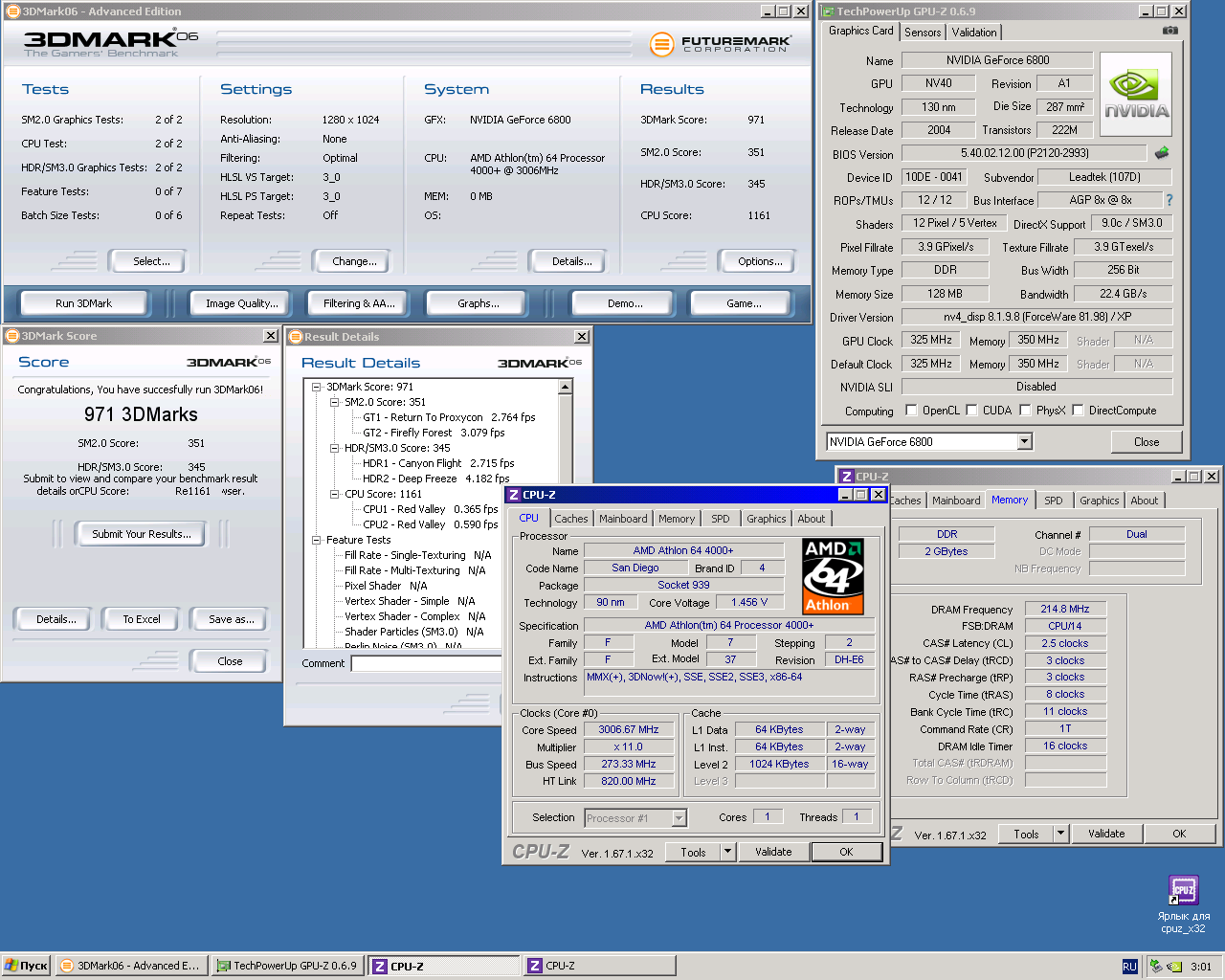Open the Caches tab in front CPU-Z window

pos(571,519)
